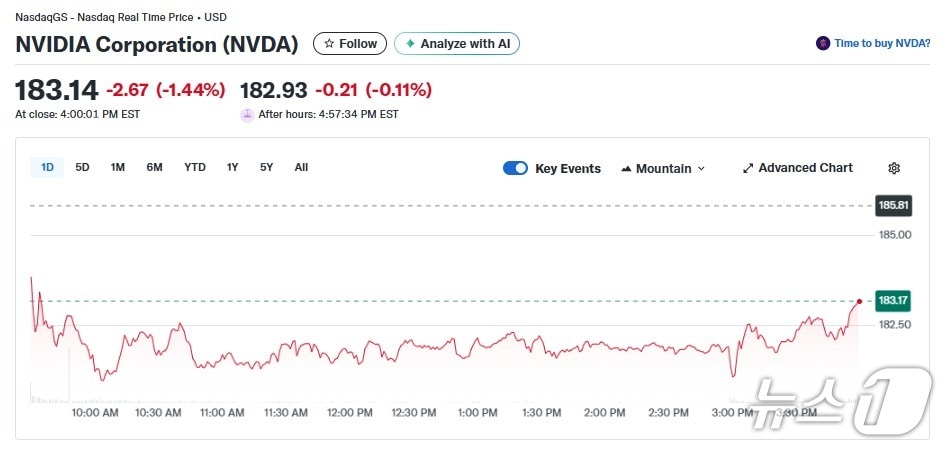
Task: Select the 1Y range tab
Action: (x=232, y=167)
